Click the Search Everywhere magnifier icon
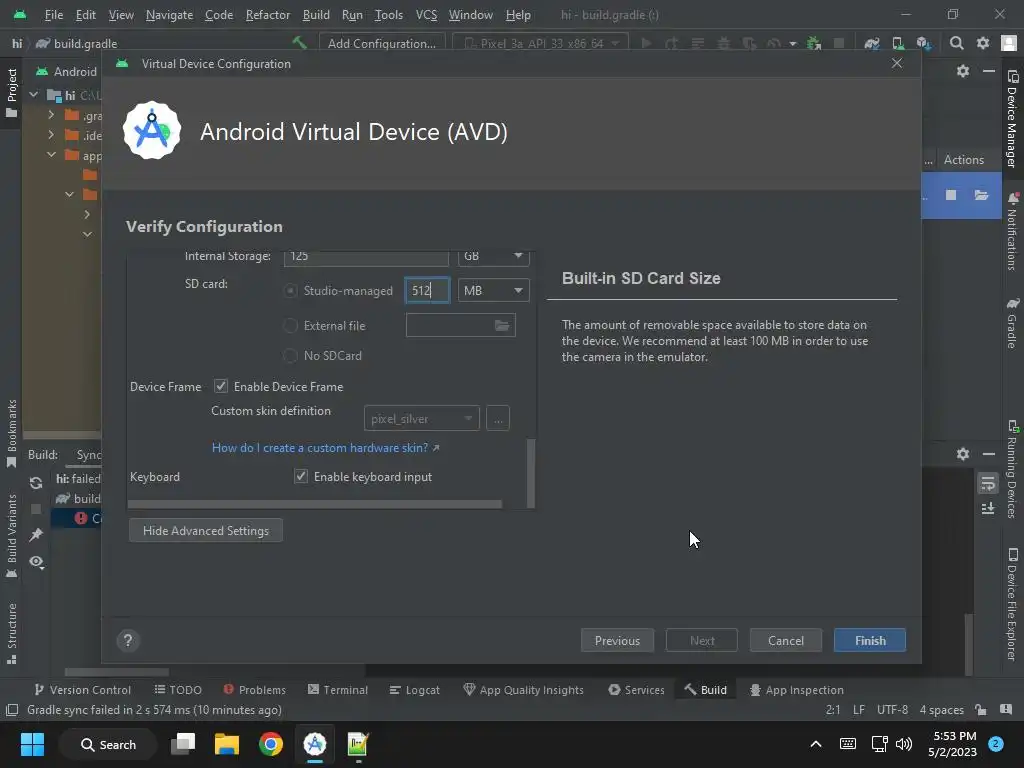This screenshot has height=768, width=1024. 956,43
